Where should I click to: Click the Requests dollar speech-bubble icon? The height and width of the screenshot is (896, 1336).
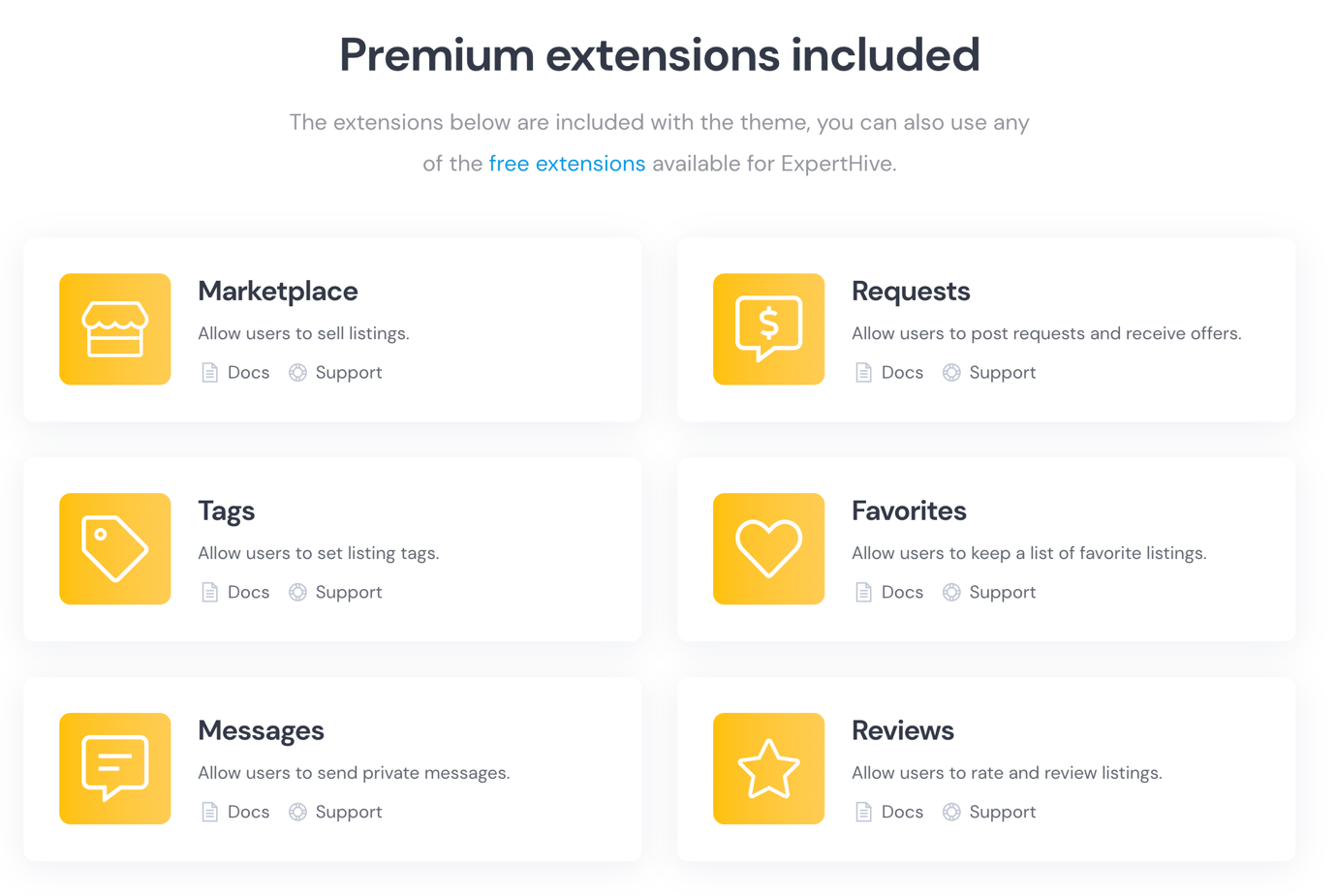[768, 329]
